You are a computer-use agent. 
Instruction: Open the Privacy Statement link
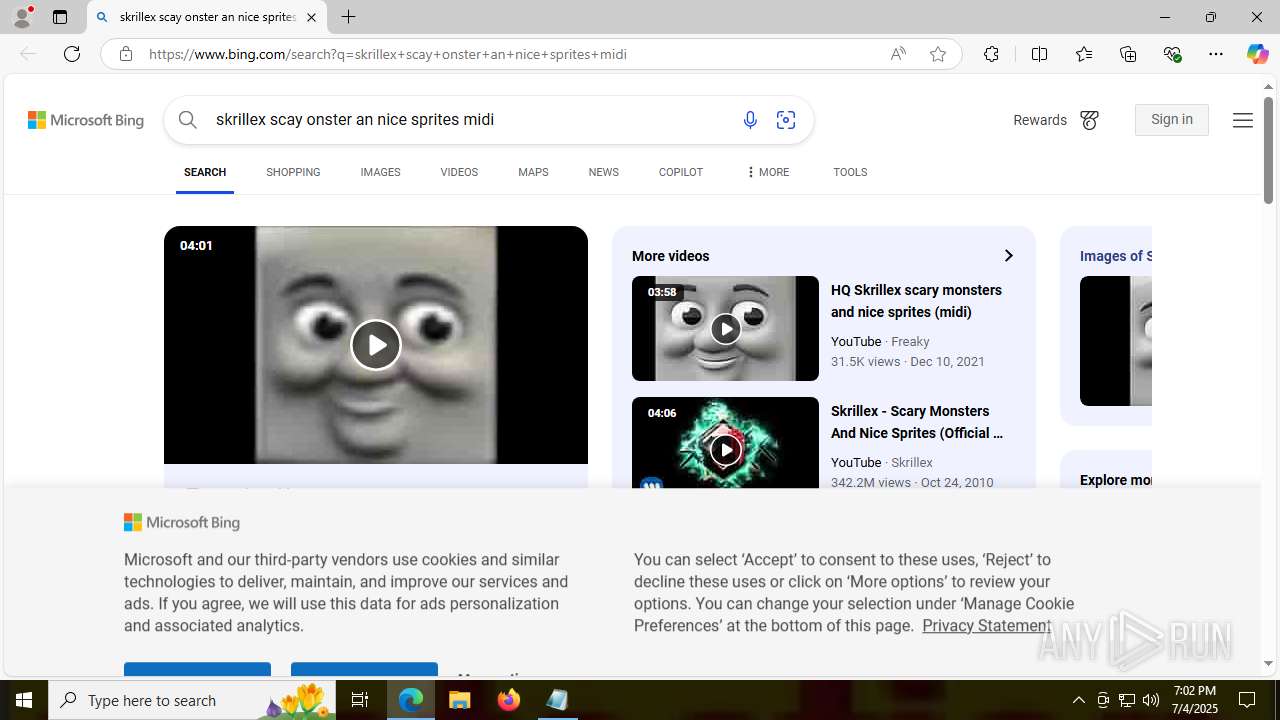tap(987, 626)
